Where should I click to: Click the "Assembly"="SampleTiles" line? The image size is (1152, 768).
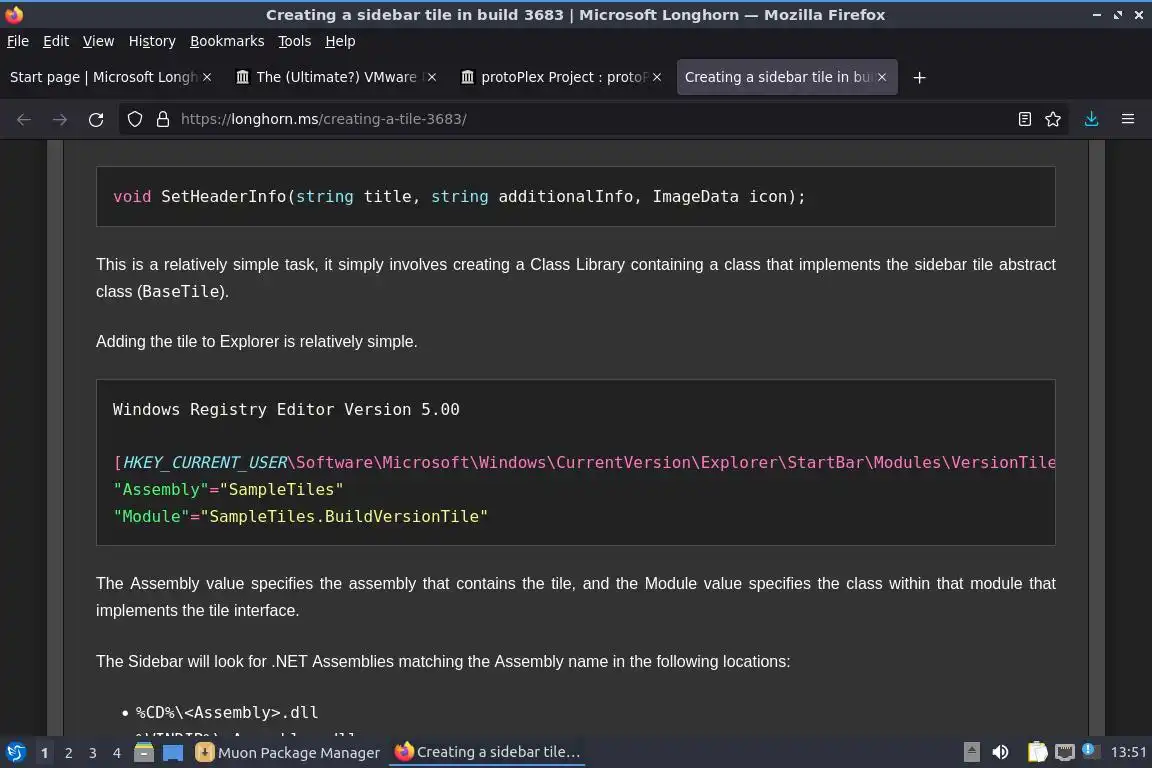click(228, 489)
